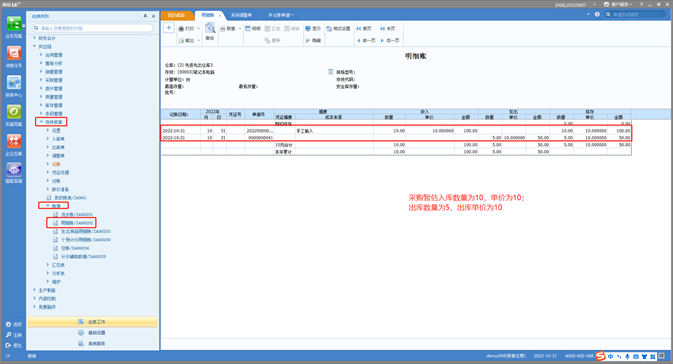Collapse the 账簿 tree node
The height and width of the screenshot is (364, 673).
pyautogui.click(x=48, y=206)
